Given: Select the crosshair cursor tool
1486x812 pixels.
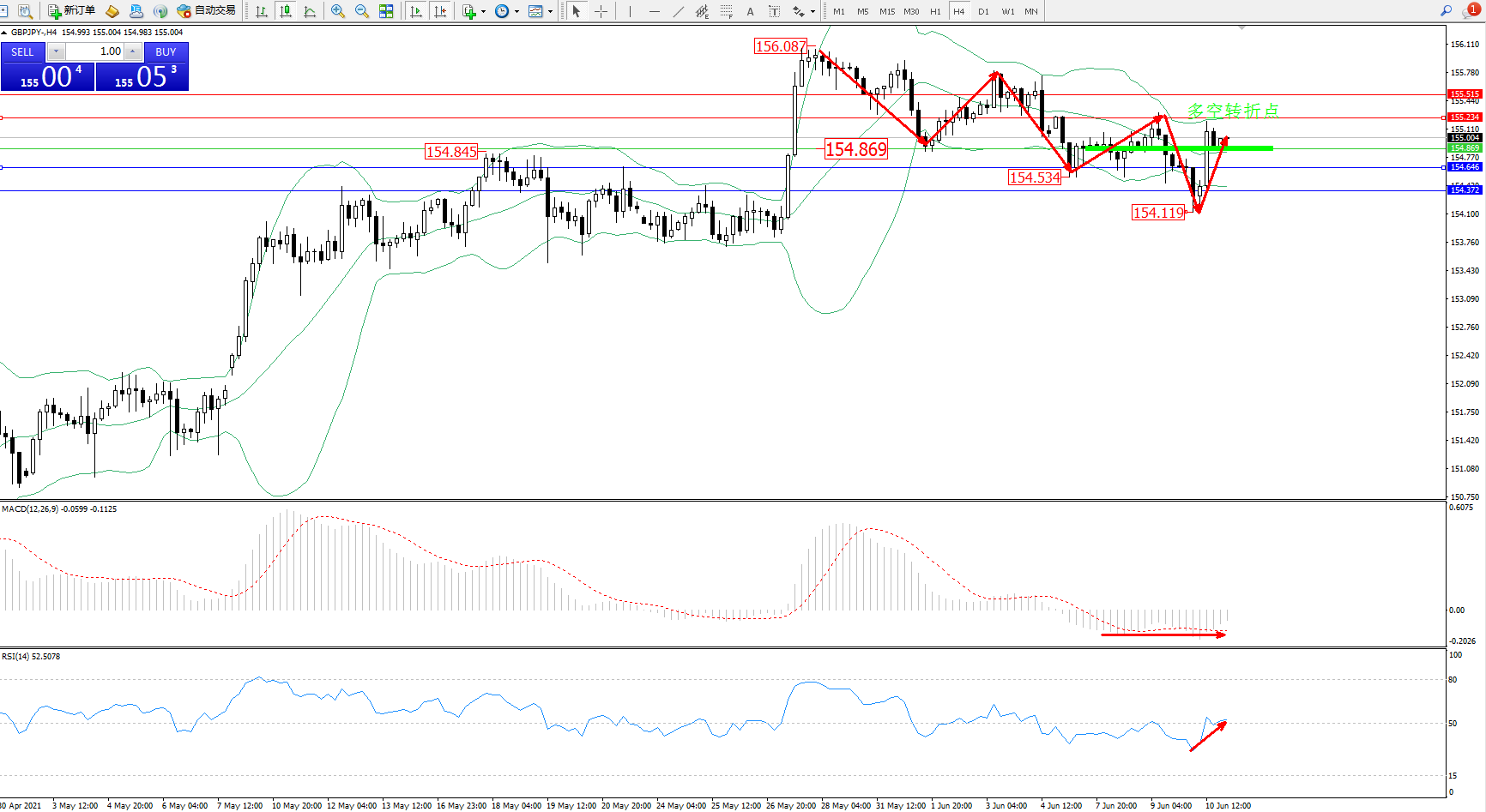Looking at the screenshot, I should click(601, 11).
